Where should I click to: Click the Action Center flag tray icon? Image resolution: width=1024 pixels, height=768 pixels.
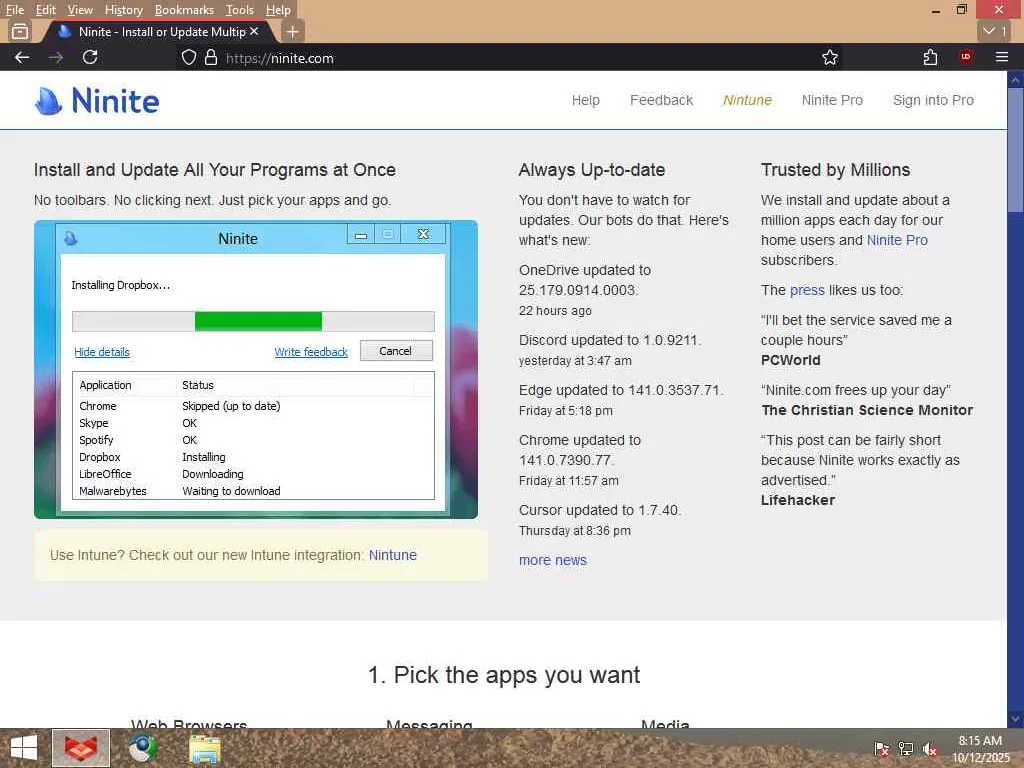tap(881, 748)
